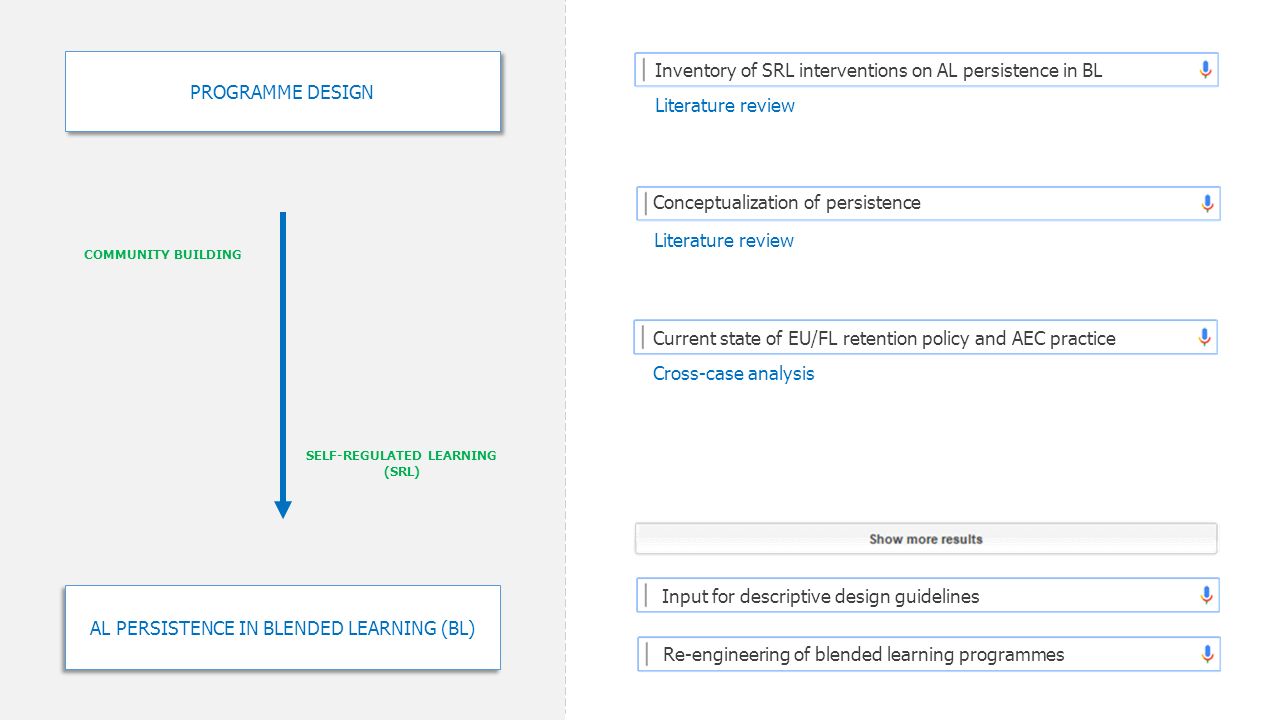
Task: Open Literature review link under SRL interventions
Action: (x=724, y=106)
